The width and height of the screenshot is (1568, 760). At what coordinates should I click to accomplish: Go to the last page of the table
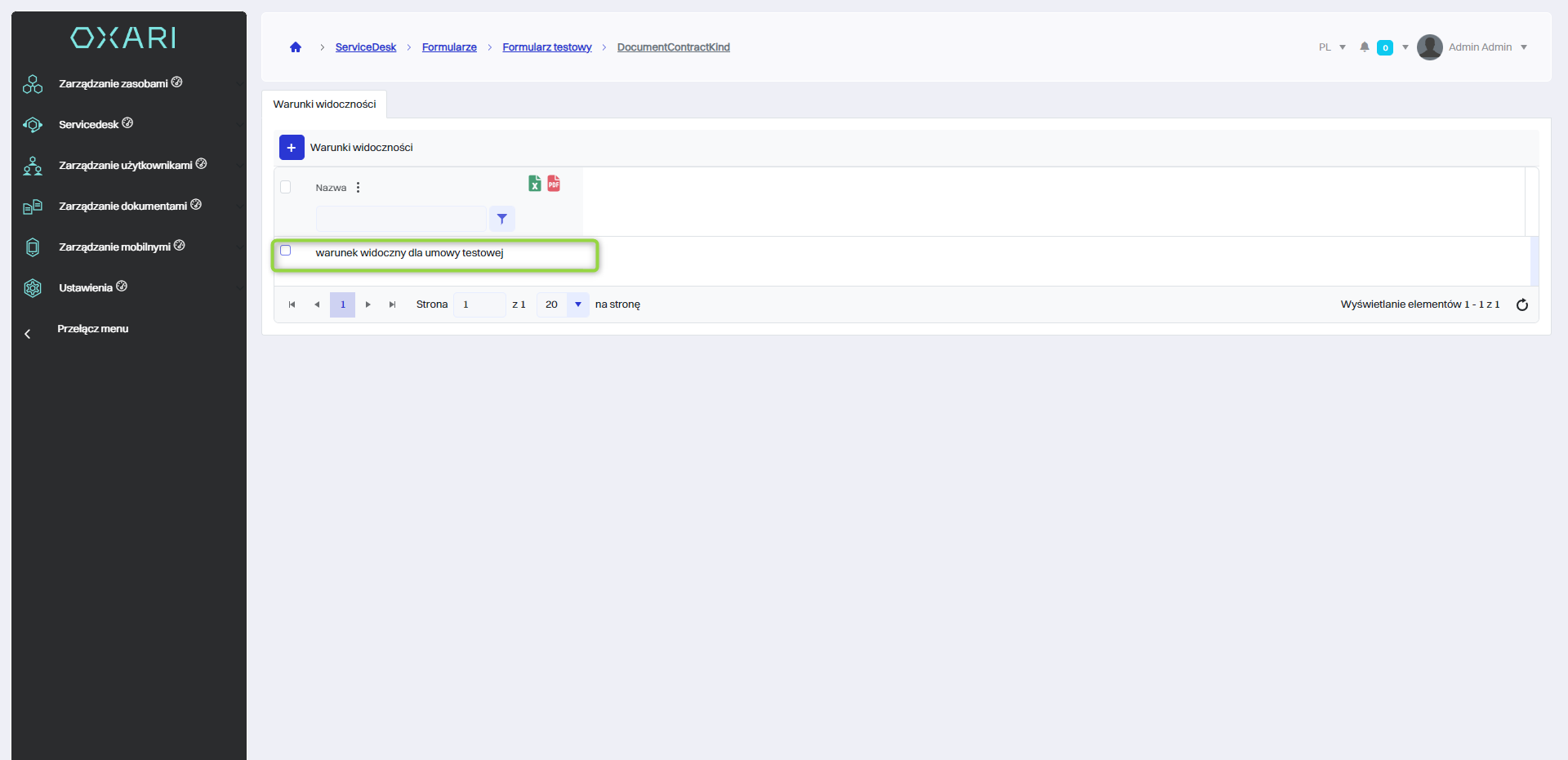coord(392,304)
